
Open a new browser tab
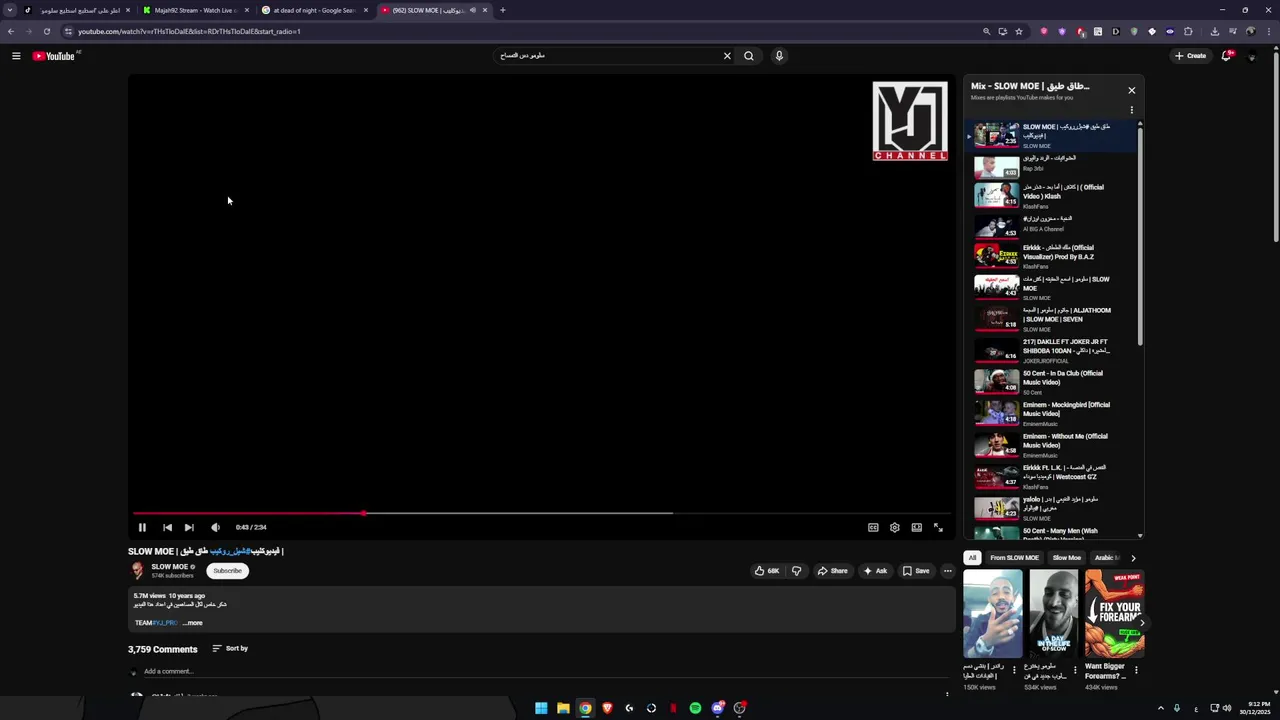click(503, 10)
